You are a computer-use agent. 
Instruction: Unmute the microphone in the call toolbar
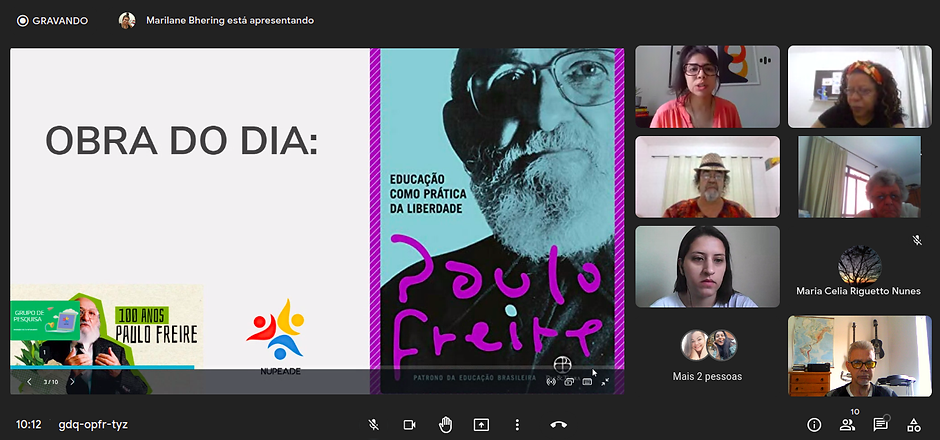[373, 425]
